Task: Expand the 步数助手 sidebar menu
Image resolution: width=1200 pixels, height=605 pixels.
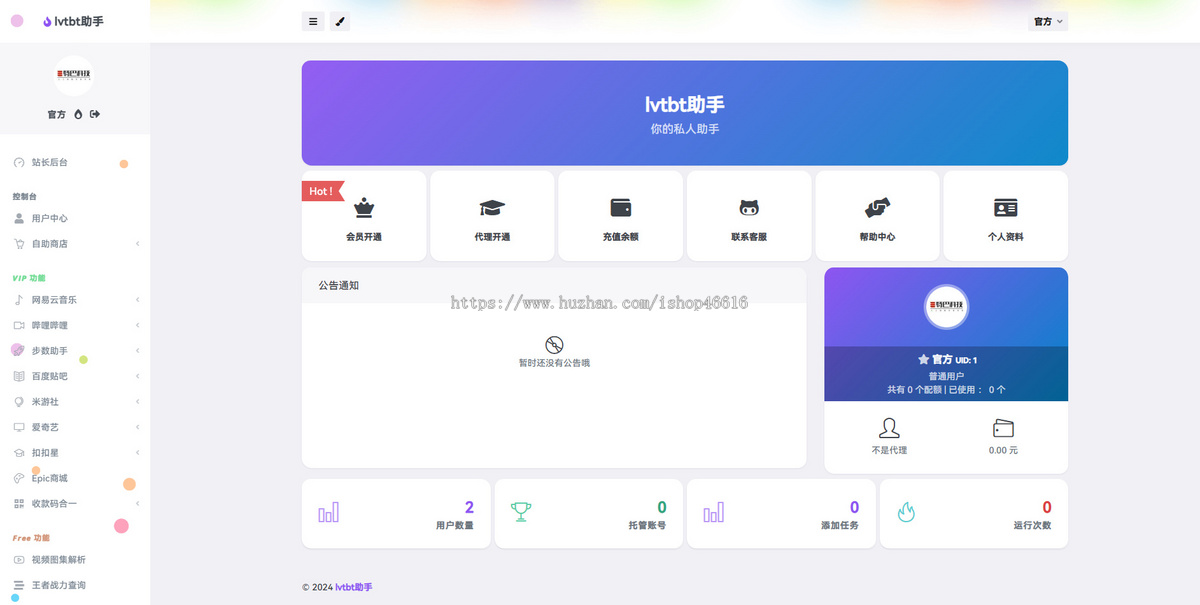Action: point(75,351)
